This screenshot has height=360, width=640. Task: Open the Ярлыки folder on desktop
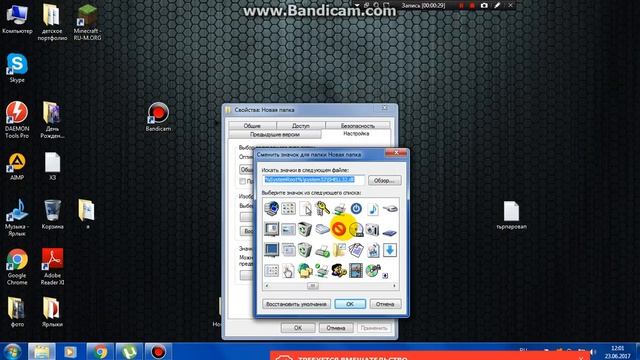(52, 313)
